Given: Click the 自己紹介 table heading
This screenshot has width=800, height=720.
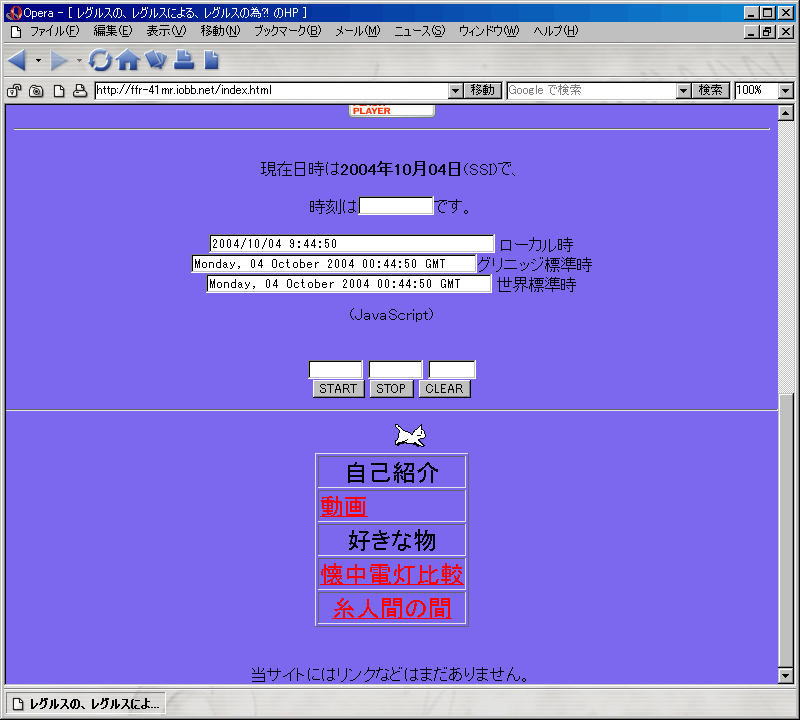Looking at the screenshot, I should pyautogui.click(x=392, y=473).
